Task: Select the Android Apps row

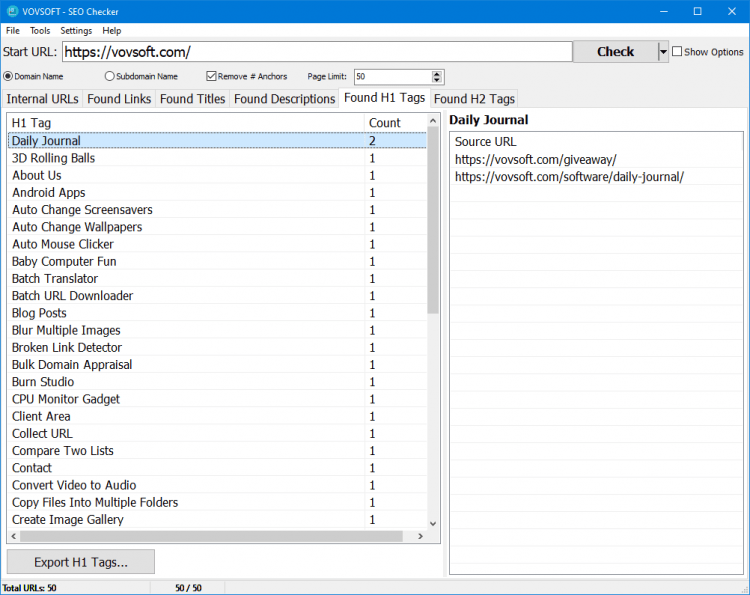Action: [217, 192]
